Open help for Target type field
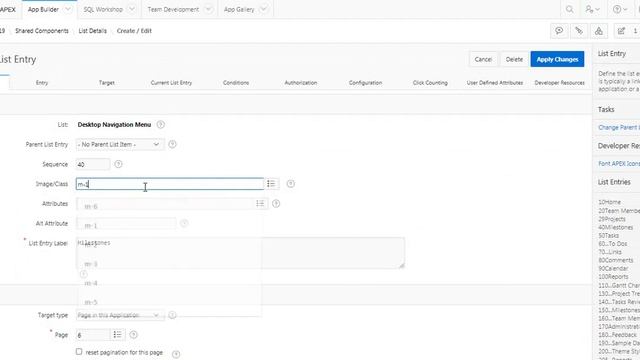The width and height of the screenshot is (640, 360). click(172, 315)
